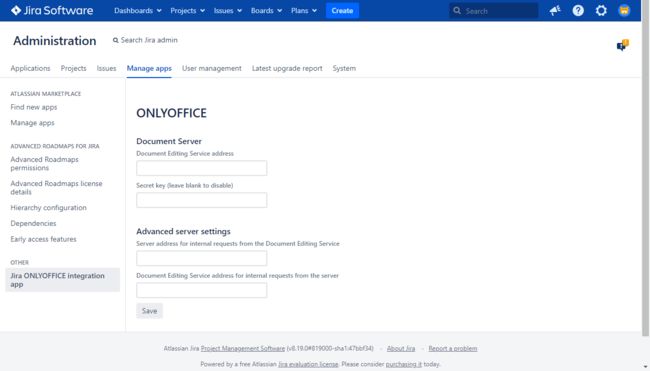Click the Save button
This screenshot has height=371, width=650.
(x=149, y=311)
